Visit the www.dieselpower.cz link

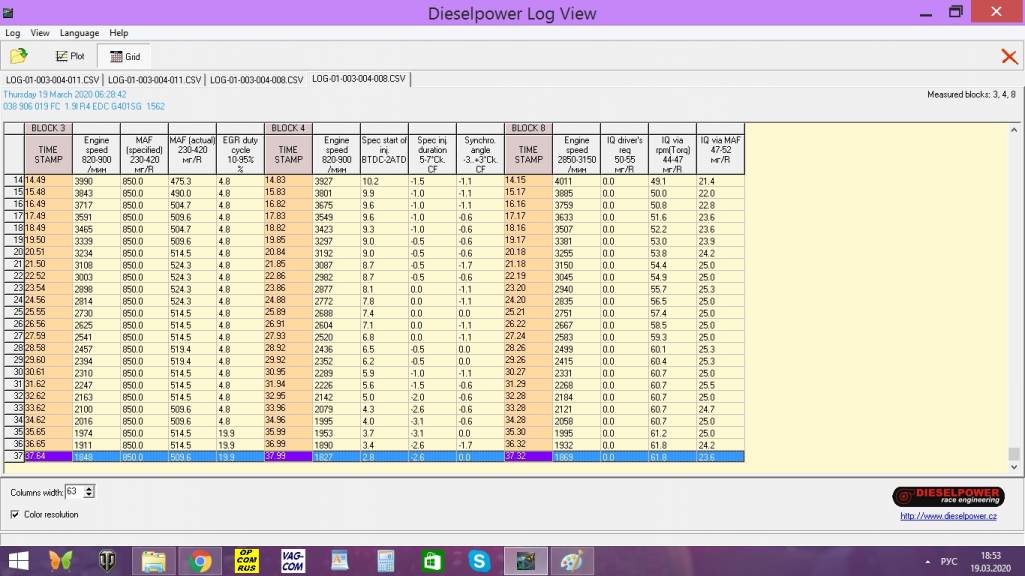point(948,516)
